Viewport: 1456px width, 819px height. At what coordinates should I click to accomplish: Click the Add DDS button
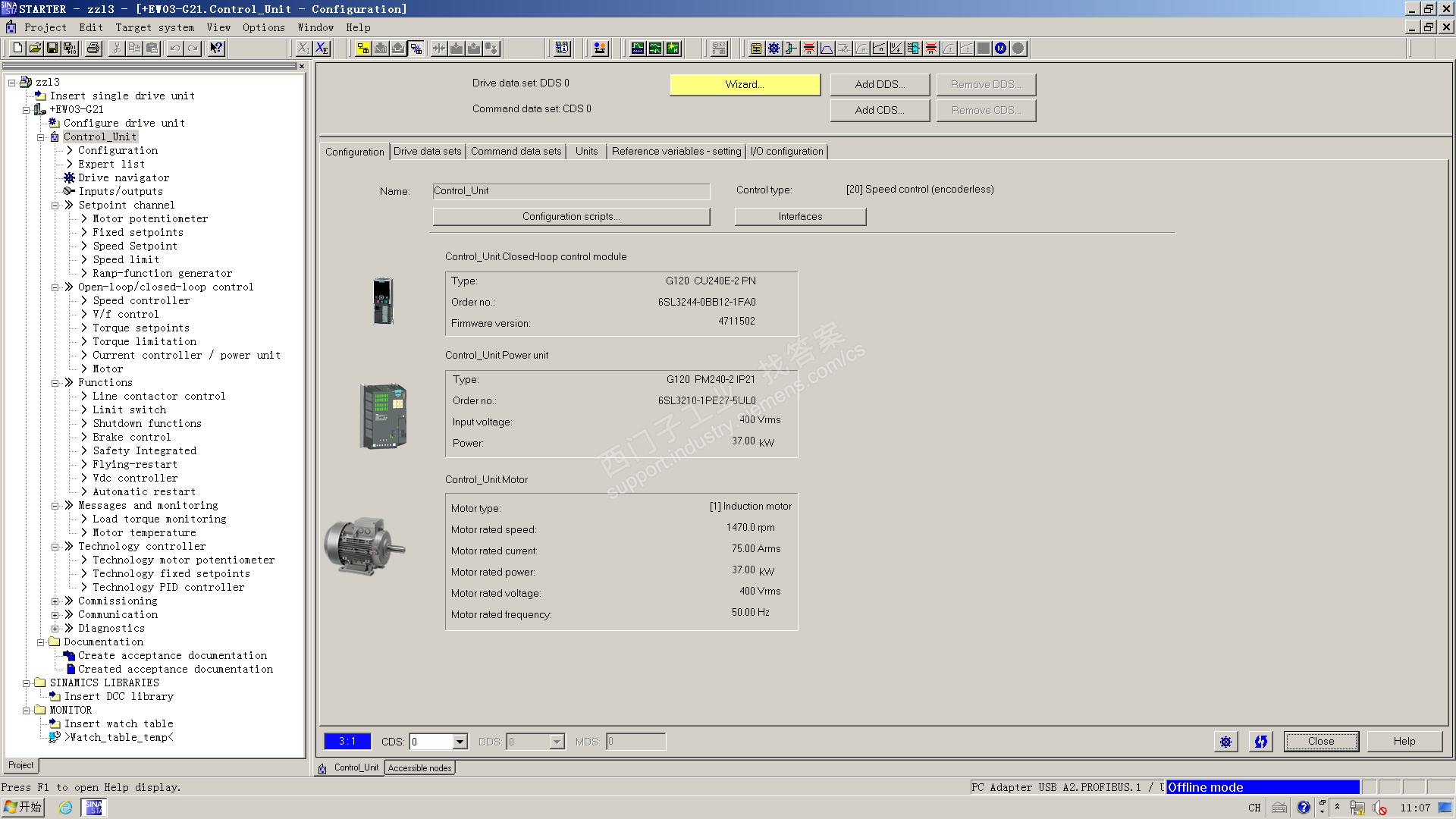pyautogui.click(x=880, y=85)
